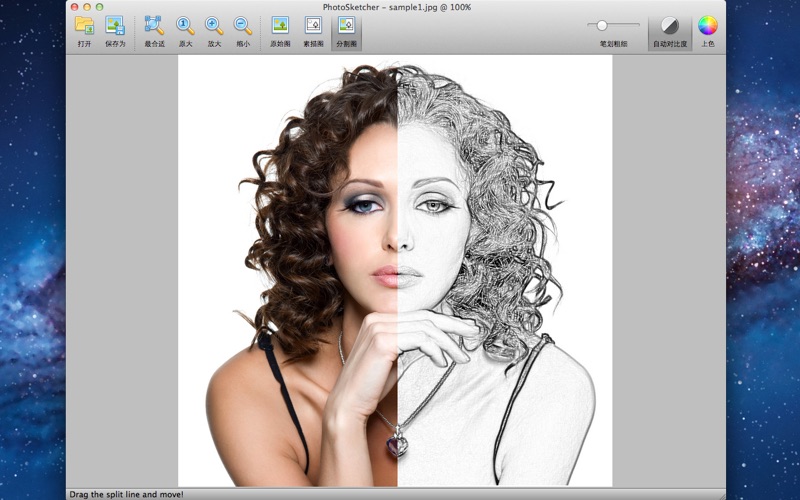Click the right end of the stroke slider track
The width and height of the screenshot is (800, 500).
637,24
